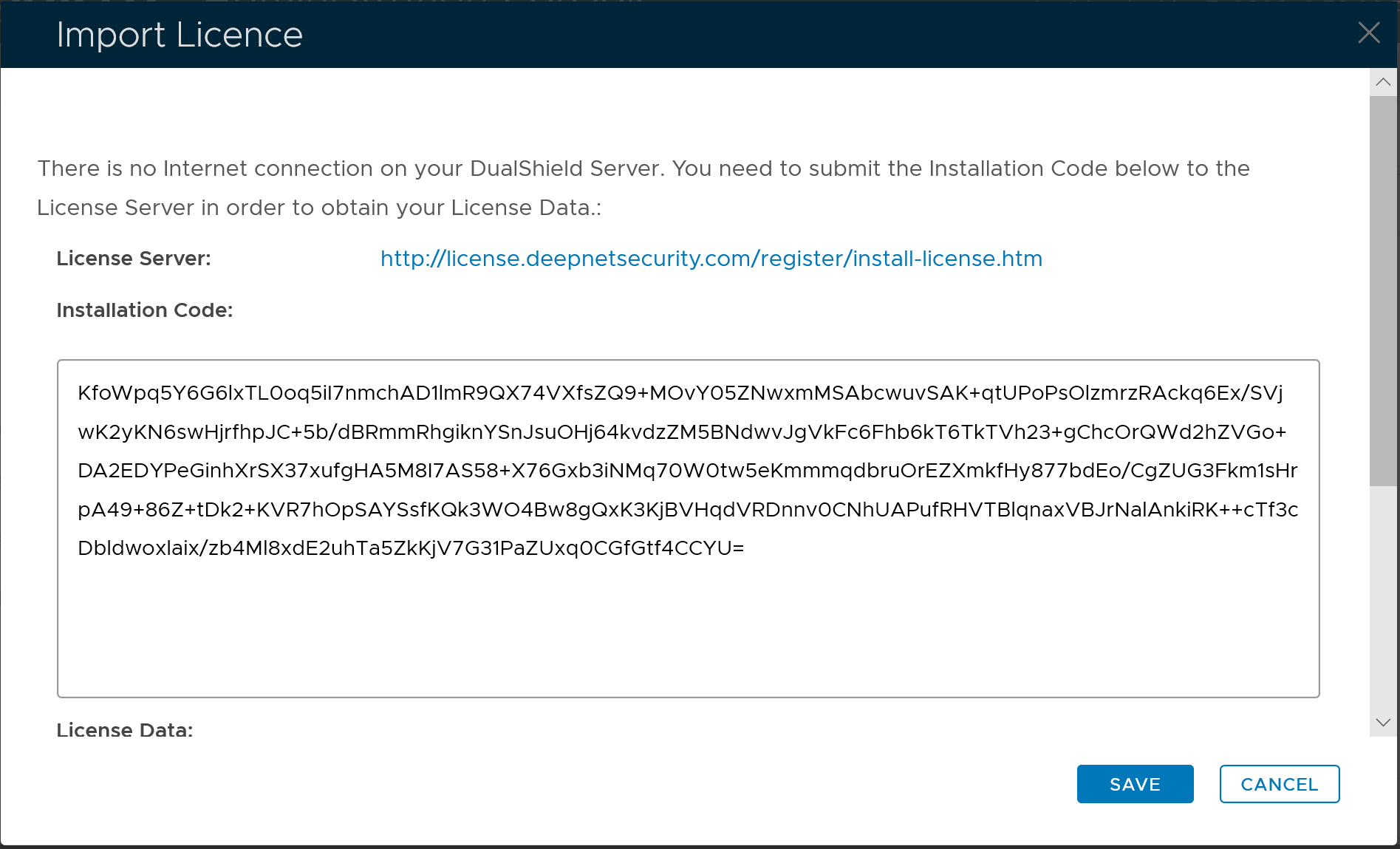The height and width of the screenshot is (849, 1400).
Task: Click the scroll down arrow
Action: [x=1383, y=722]
